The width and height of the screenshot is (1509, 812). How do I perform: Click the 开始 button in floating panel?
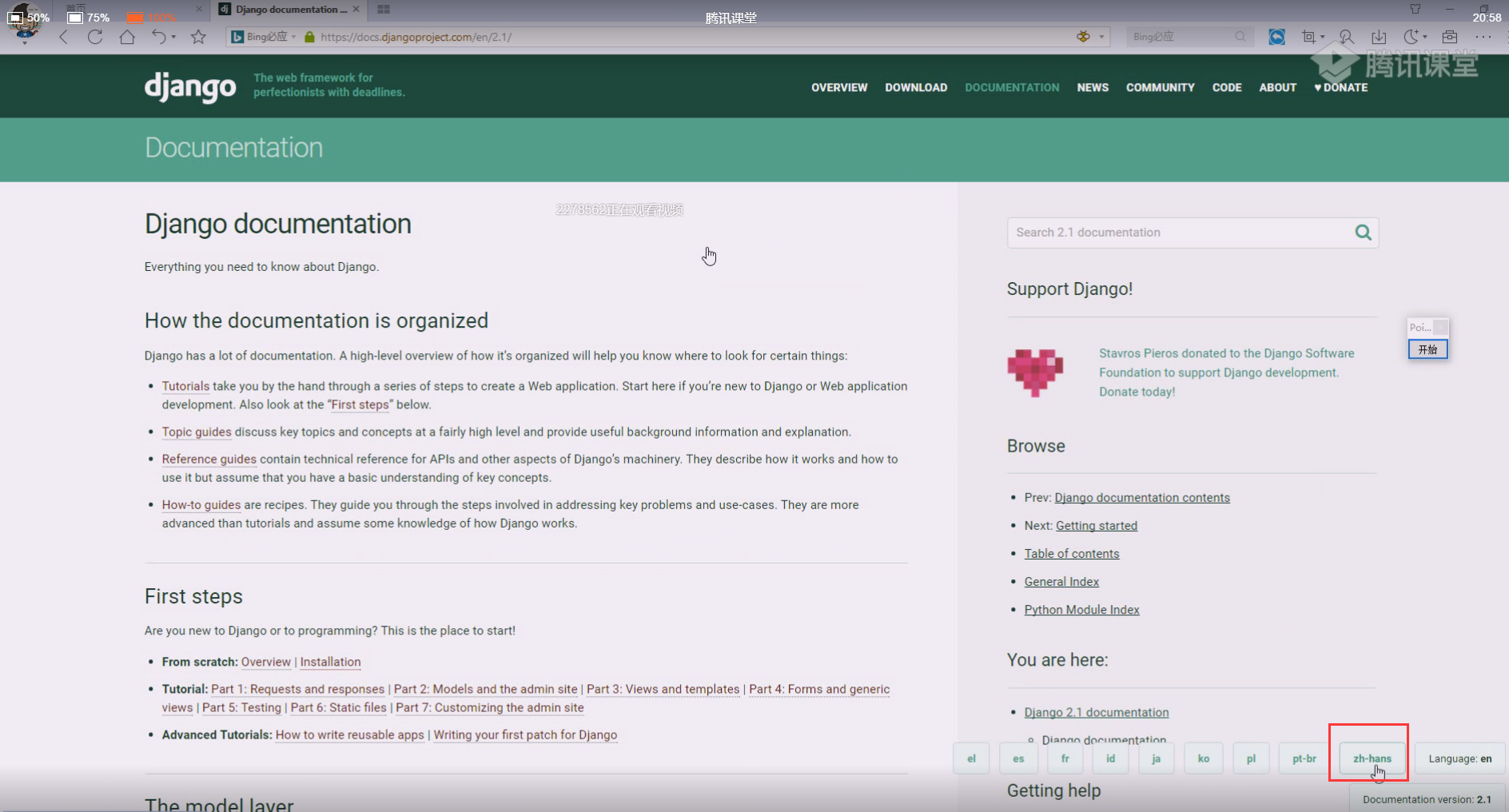[1427, 349]
